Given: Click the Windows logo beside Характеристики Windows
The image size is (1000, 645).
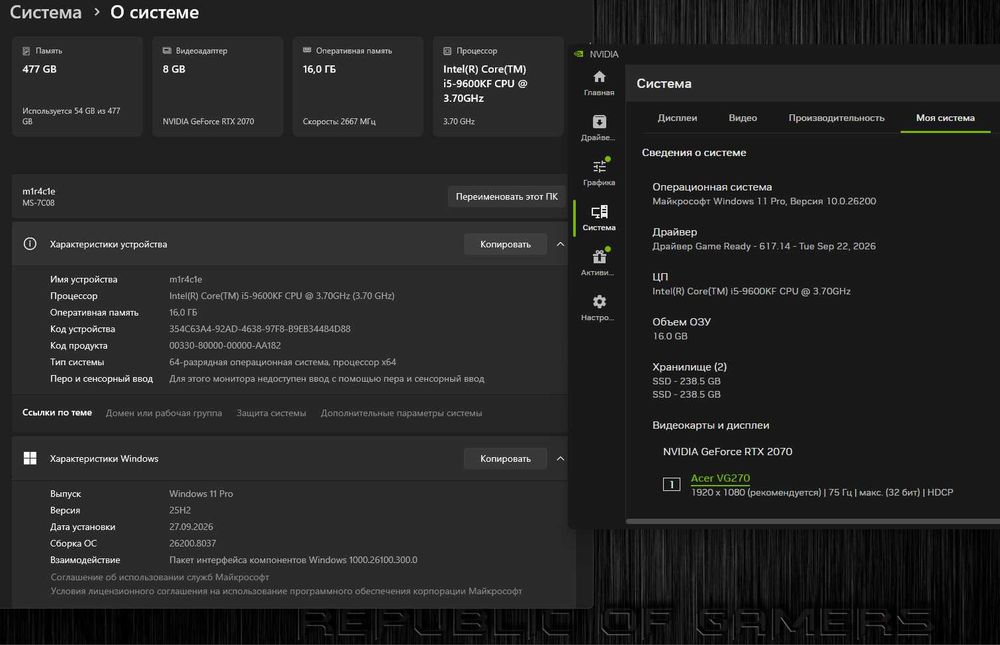Looking at the screenshot, I should pyautogui.click(x=30, y=458).
